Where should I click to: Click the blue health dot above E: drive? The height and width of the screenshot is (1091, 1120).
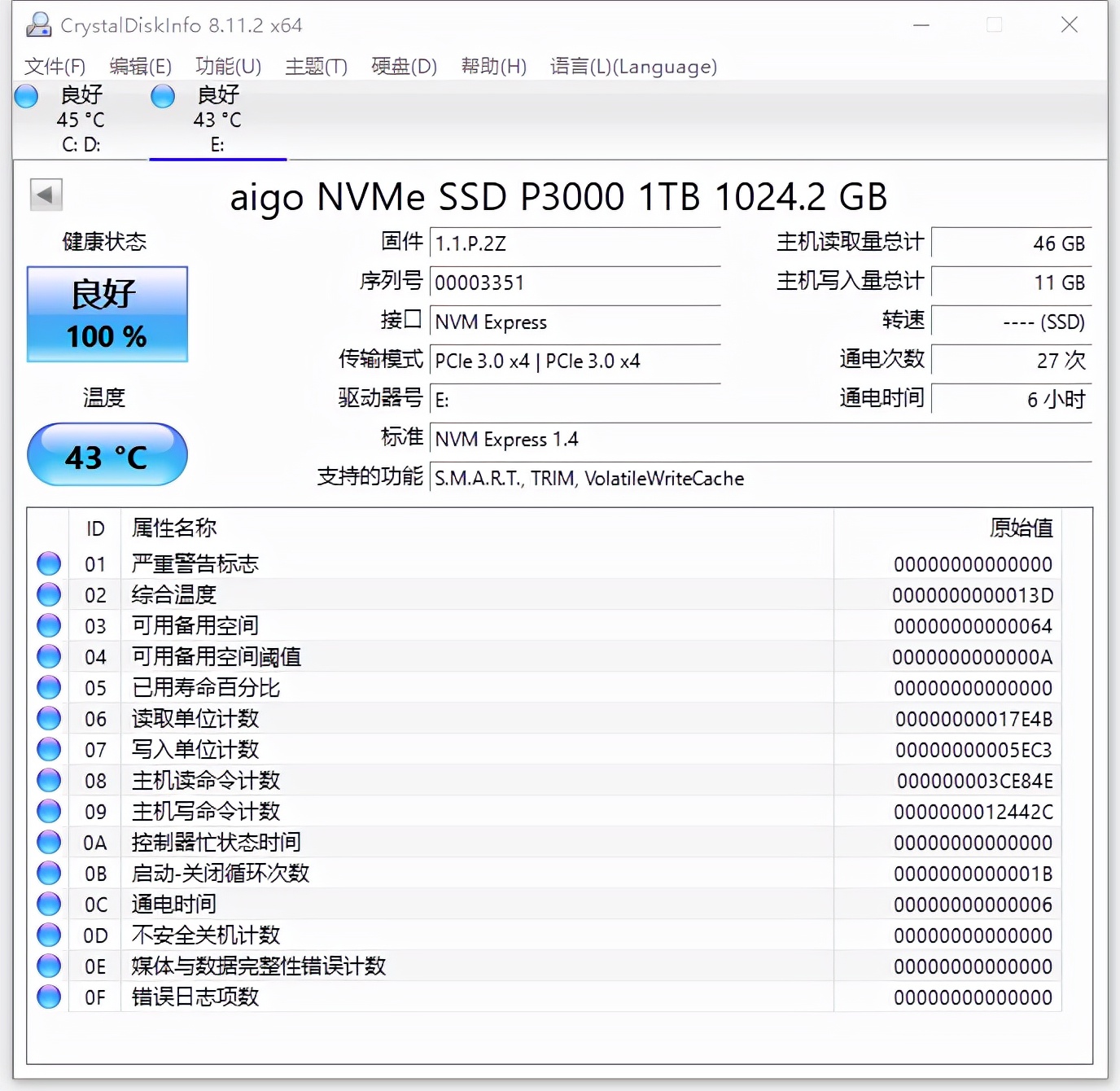point(162,96)
